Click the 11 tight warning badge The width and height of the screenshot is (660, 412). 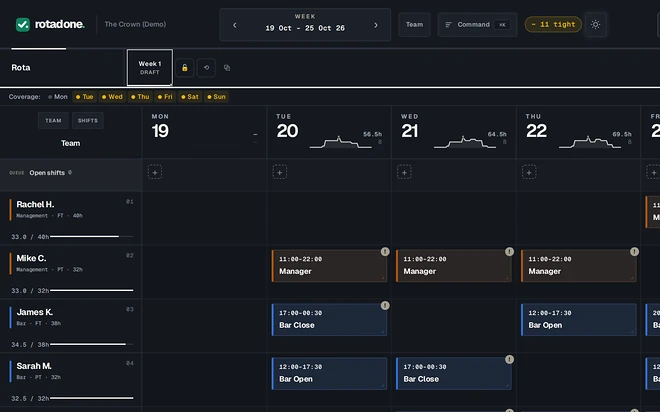click(x=553, y=24)
